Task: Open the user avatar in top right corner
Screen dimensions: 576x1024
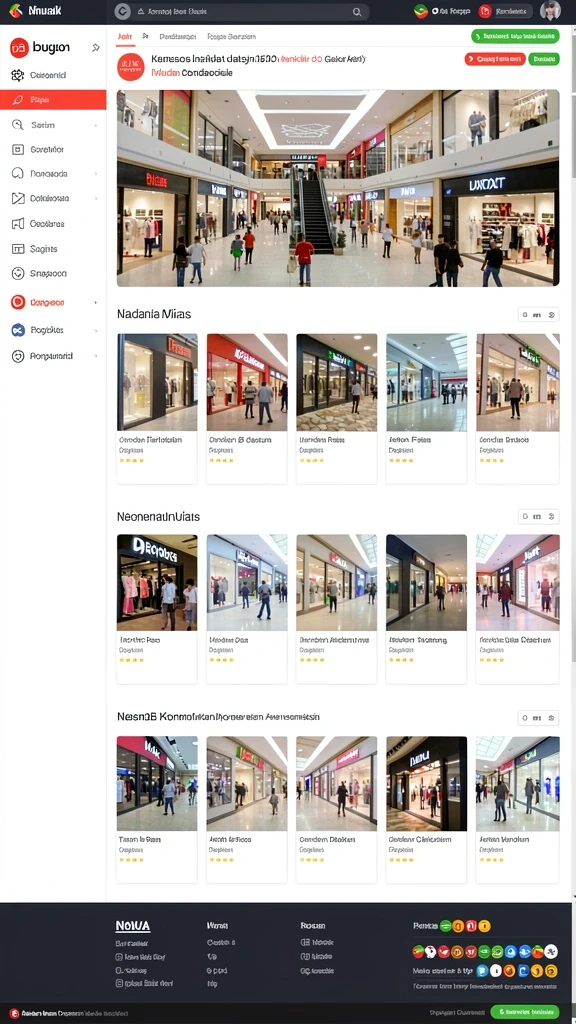Action: 551,11
